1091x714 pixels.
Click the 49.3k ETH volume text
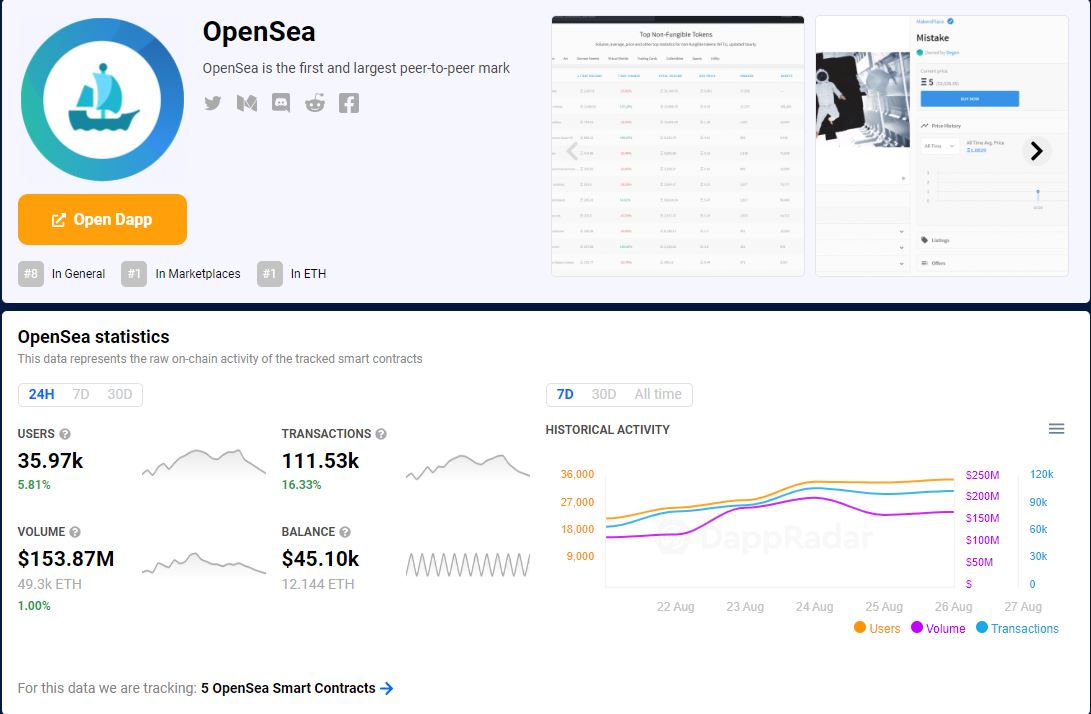[49, 585]
